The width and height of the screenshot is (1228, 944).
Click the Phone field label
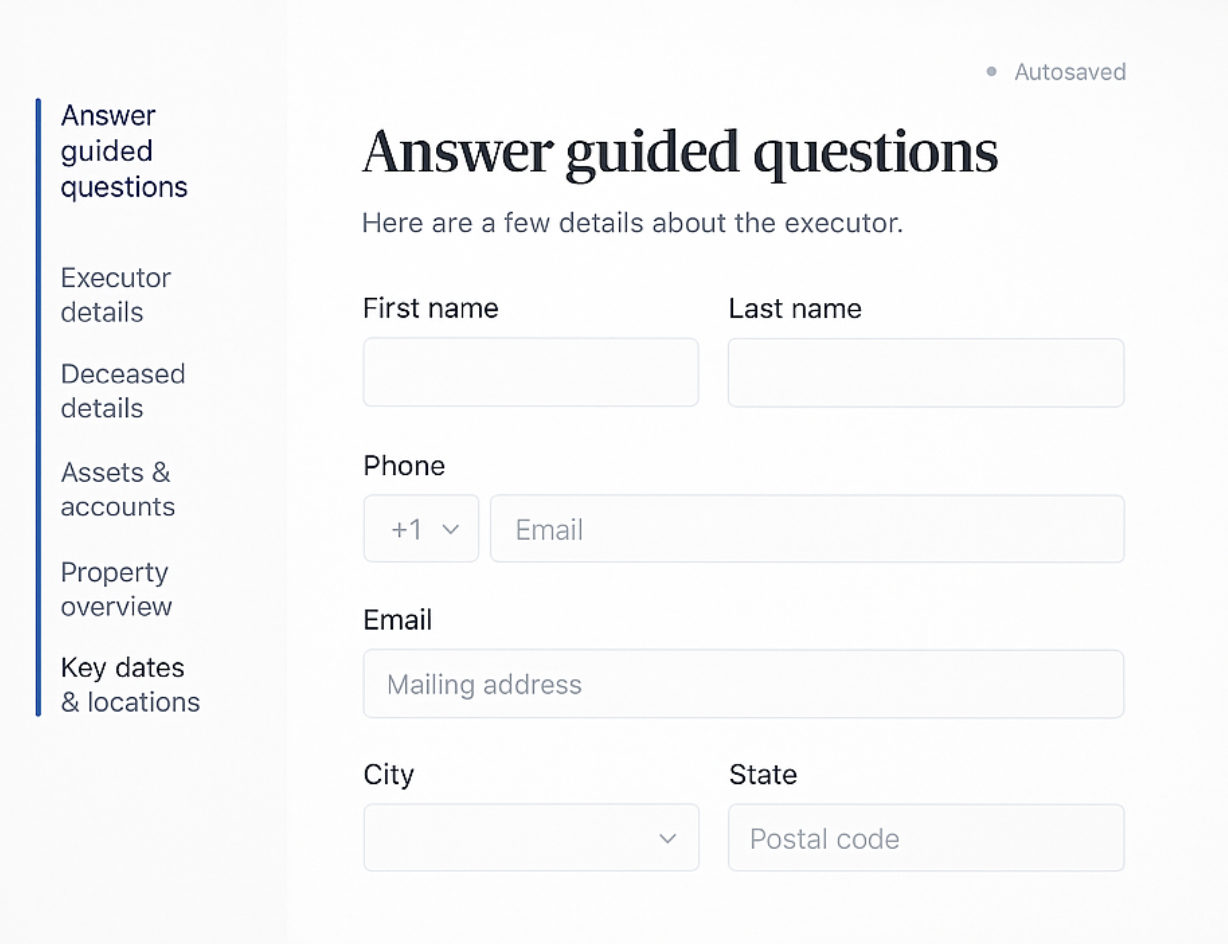click(404, 466)
